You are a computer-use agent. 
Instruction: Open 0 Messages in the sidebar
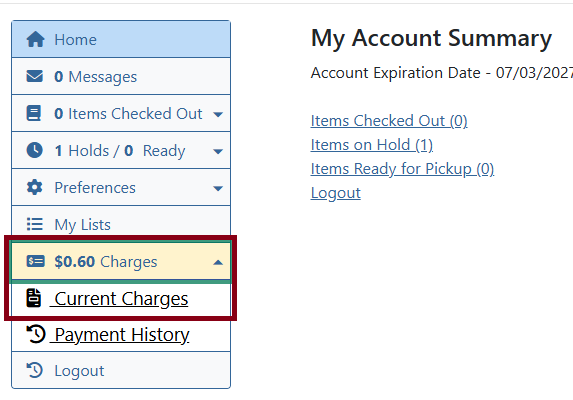click(x=121, y=76)
